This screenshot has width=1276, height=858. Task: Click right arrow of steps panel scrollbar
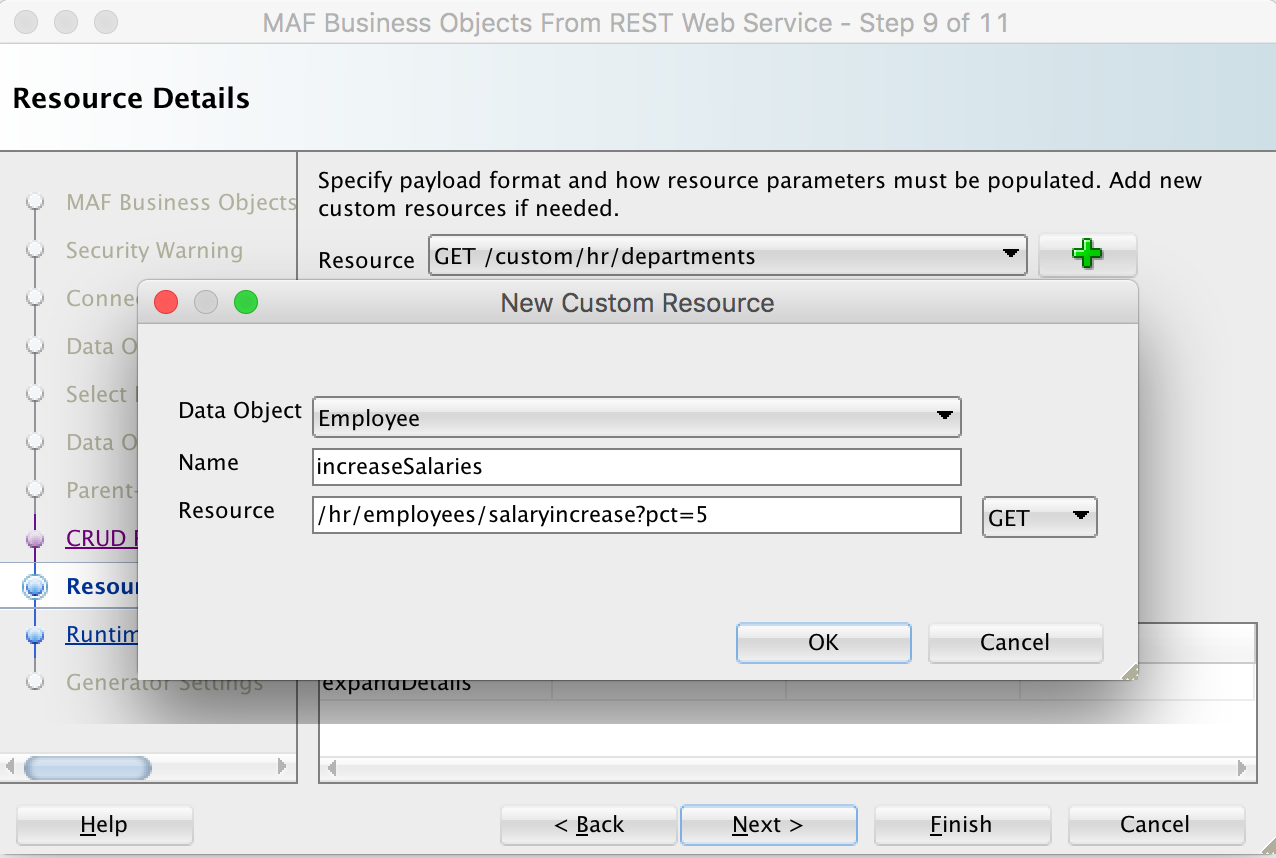282,768
